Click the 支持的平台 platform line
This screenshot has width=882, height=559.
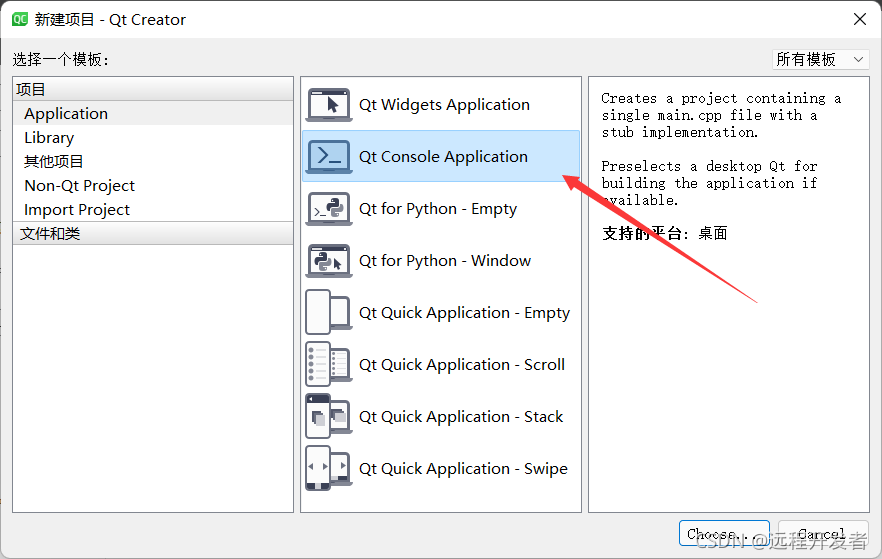[x=664, y=233]
